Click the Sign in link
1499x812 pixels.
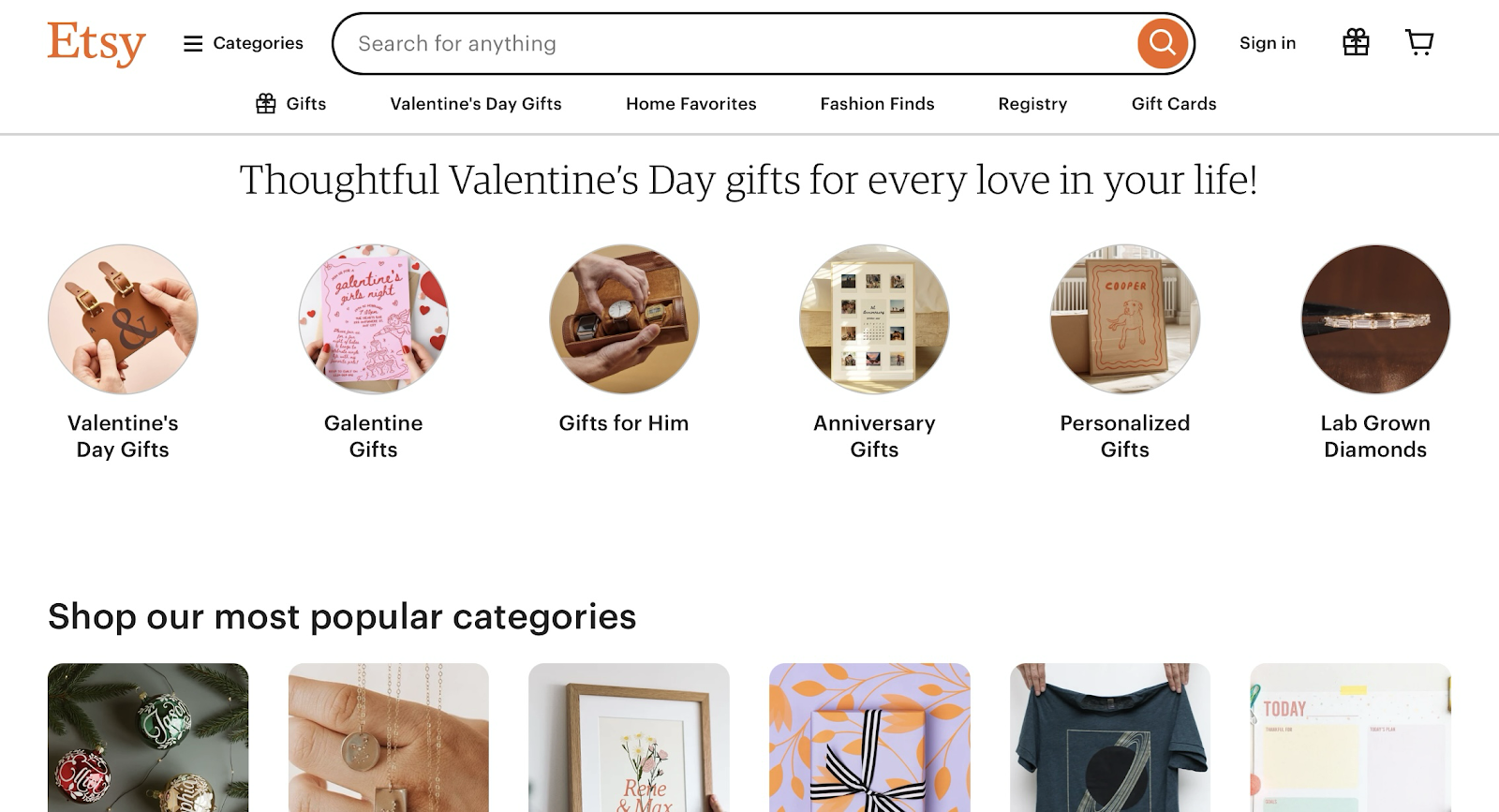(x=1268, y=43)
